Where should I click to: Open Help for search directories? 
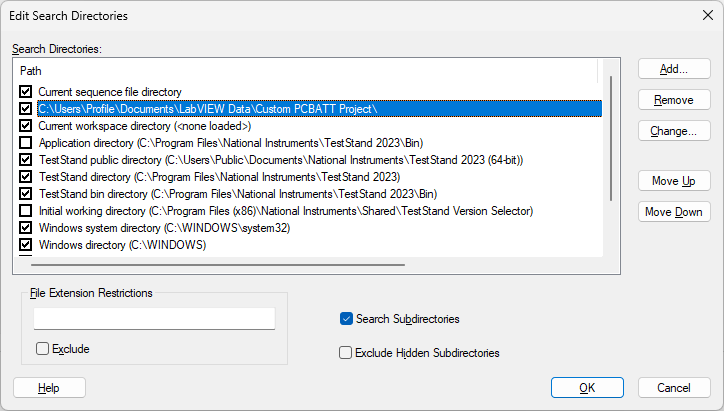(x=49, y=387)
